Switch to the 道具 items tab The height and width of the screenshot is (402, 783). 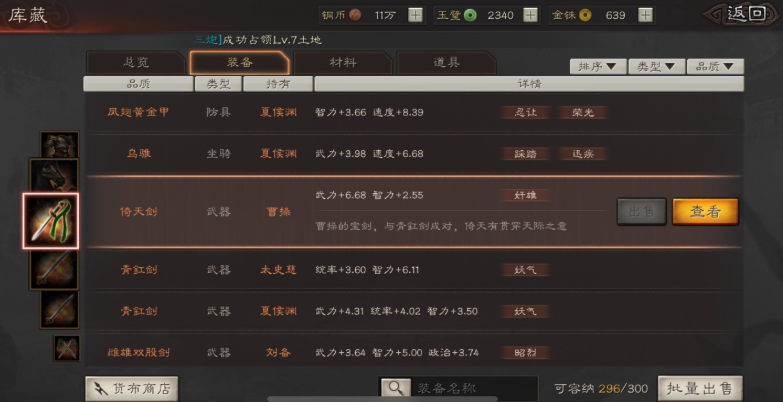[x=446, y=63]
